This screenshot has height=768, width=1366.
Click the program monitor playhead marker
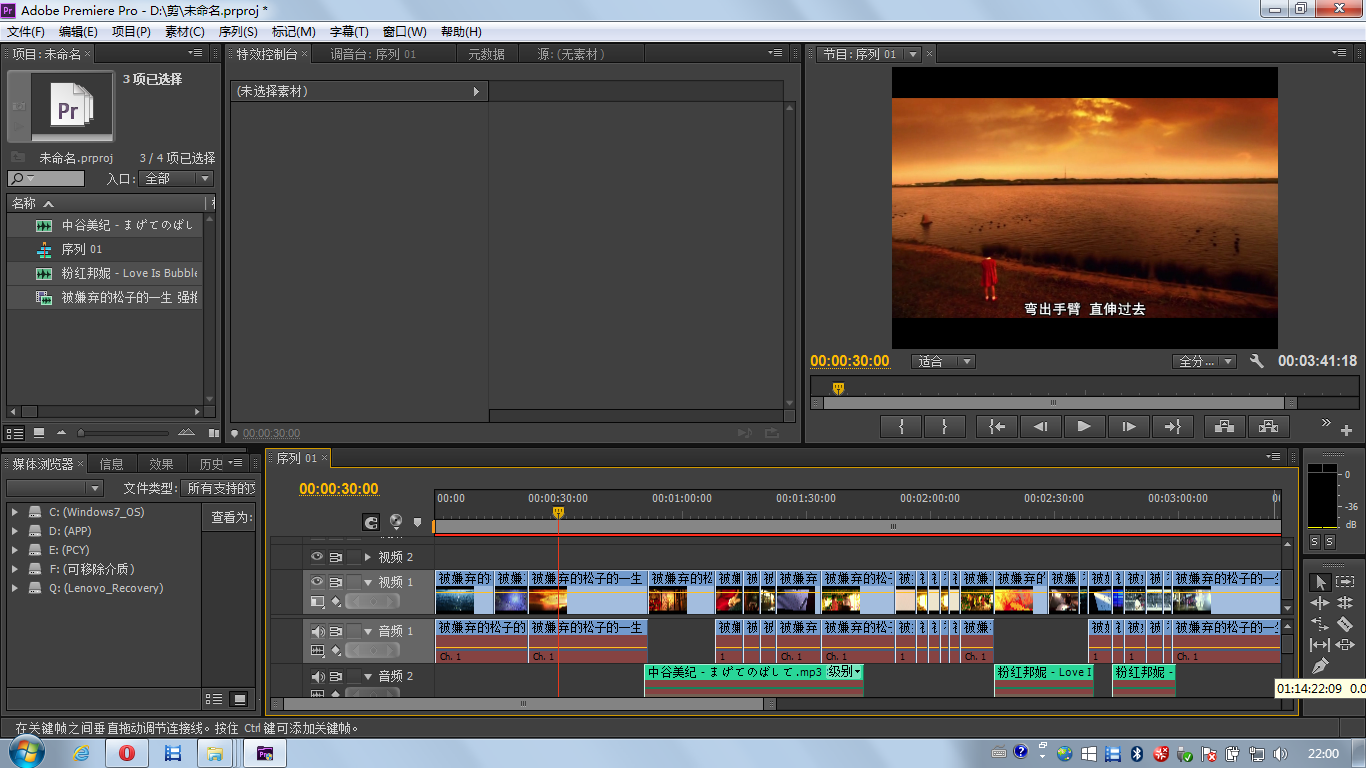[x=838, y=388]
